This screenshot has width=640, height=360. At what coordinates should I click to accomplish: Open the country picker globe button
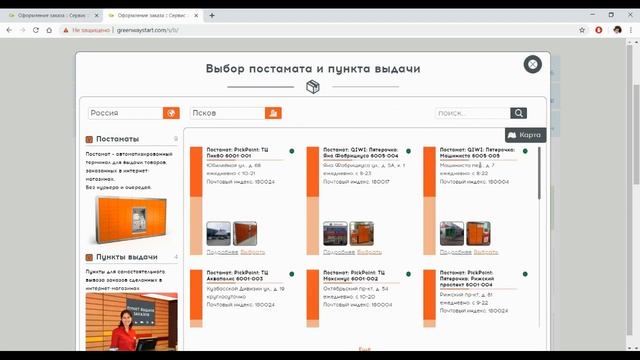pos(171,113)
